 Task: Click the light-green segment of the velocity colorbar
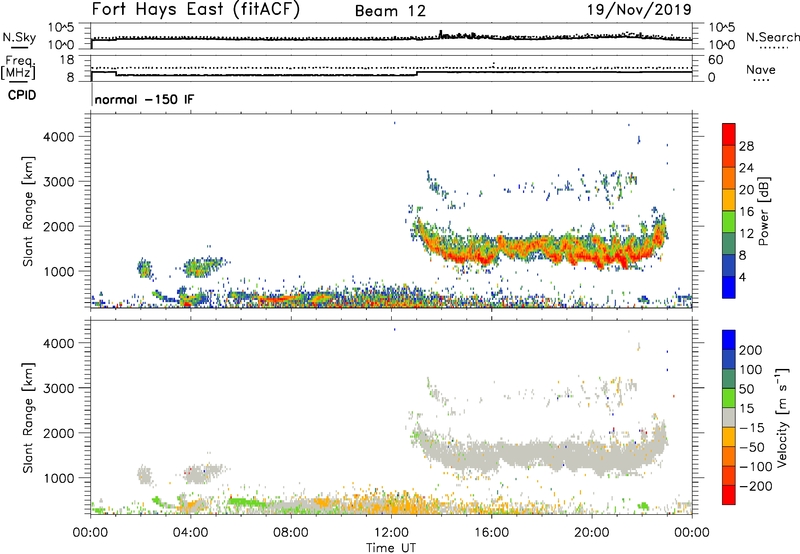coord(729,398)
